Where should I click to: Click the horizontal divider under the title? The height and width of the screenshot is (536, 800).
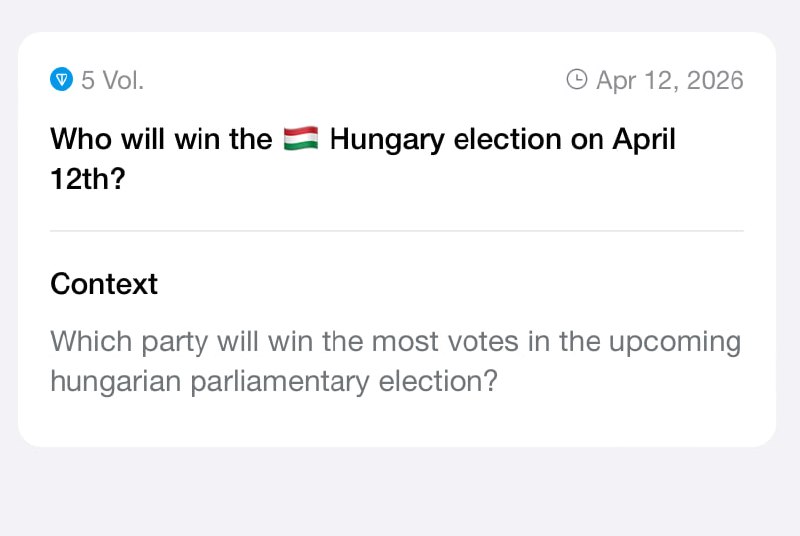tap(397, 231)
